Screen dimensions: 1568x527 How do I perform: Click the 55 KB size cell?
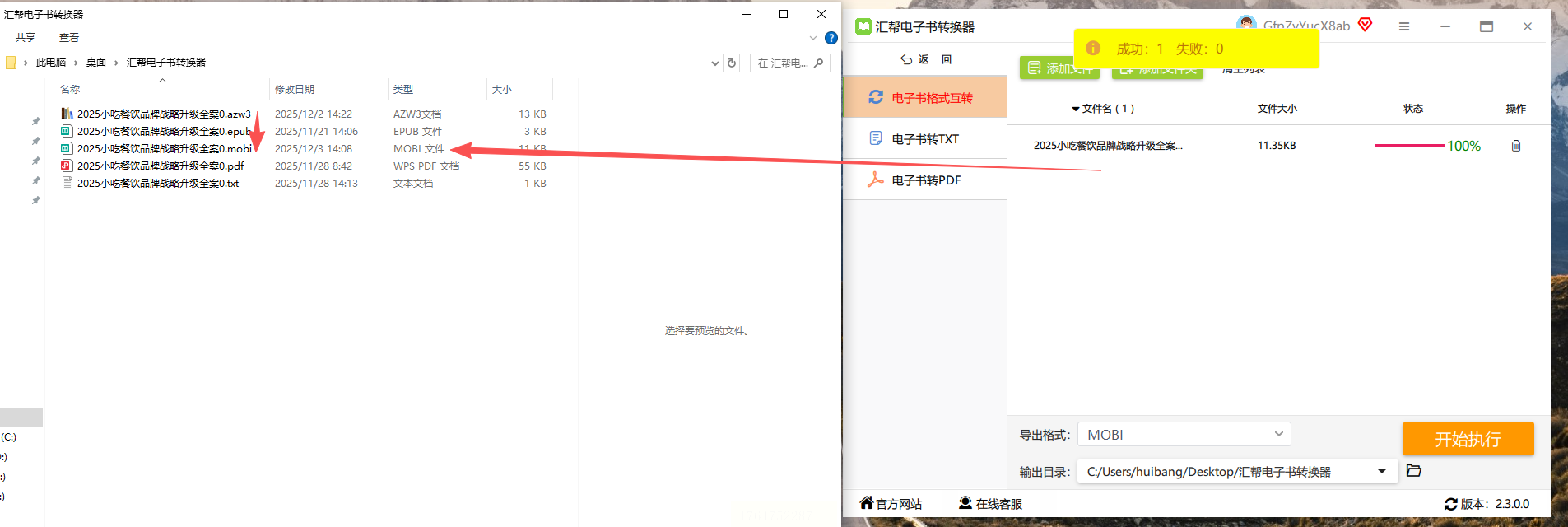click(x=533, y=166)
